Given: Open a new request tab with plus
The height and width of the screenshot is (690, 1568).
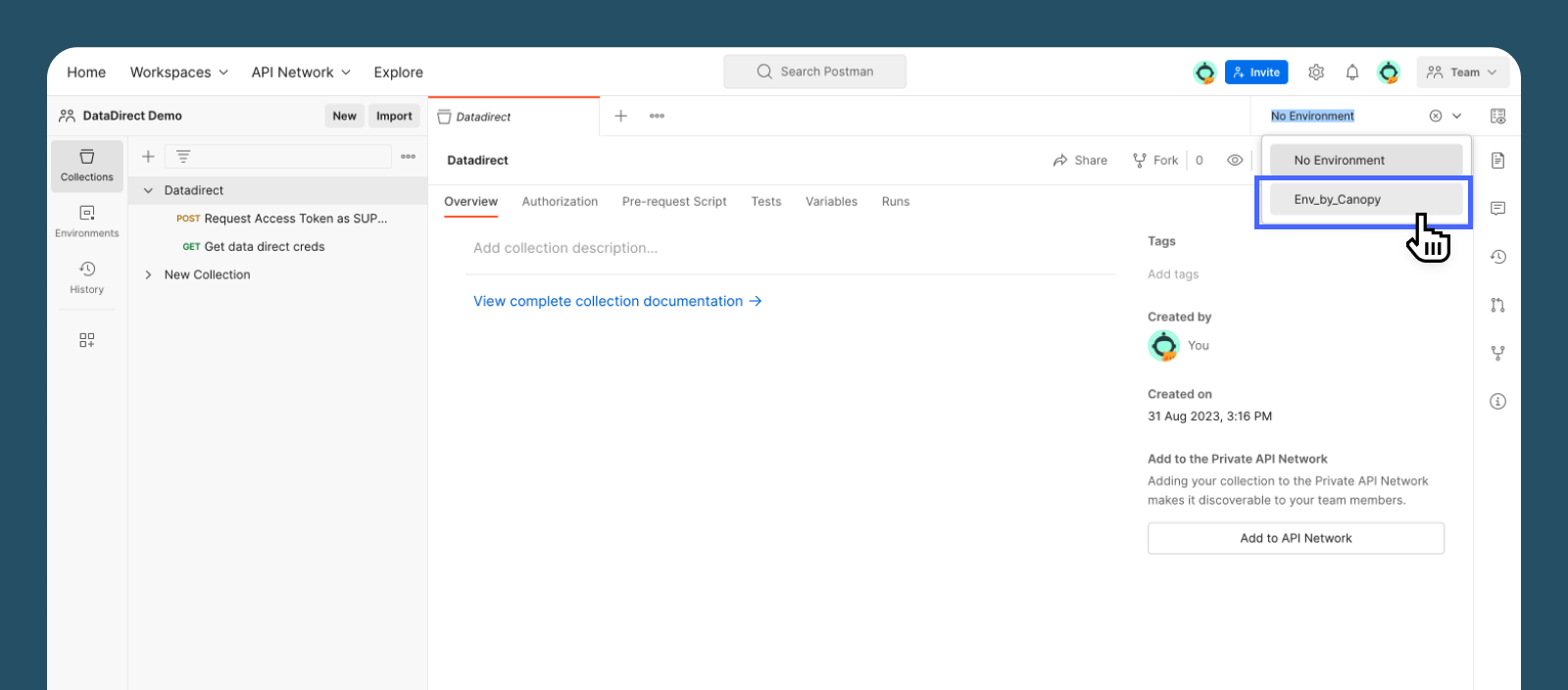Looking at the screenshot, I should point(620,116).
